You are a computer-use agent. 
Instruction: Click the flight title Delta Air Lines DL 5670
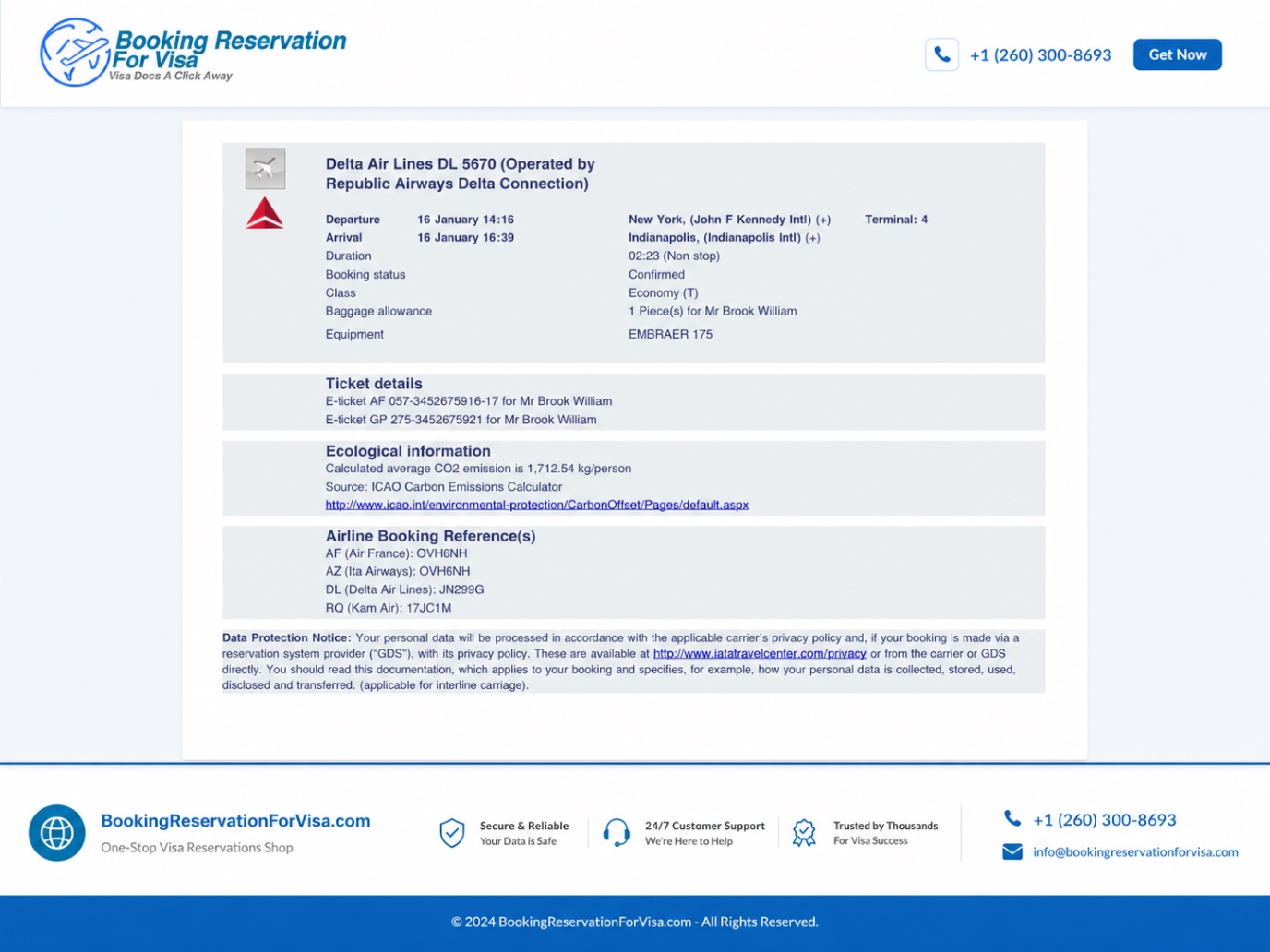pyautogui.click(x=460, y=173)
